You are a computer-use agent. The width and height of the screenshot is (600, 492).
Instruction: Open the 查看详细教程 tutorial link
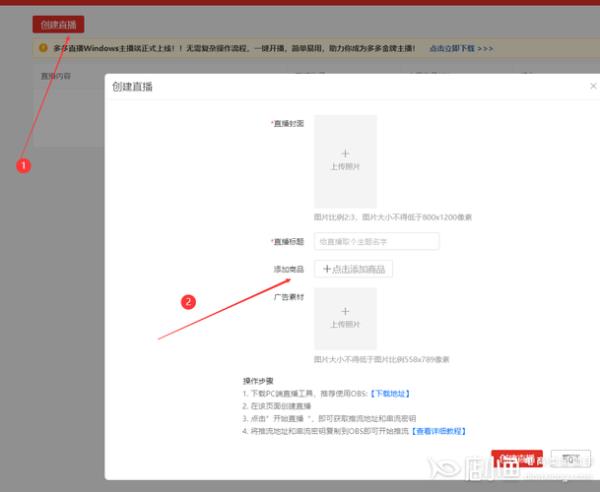pos(439,431)
